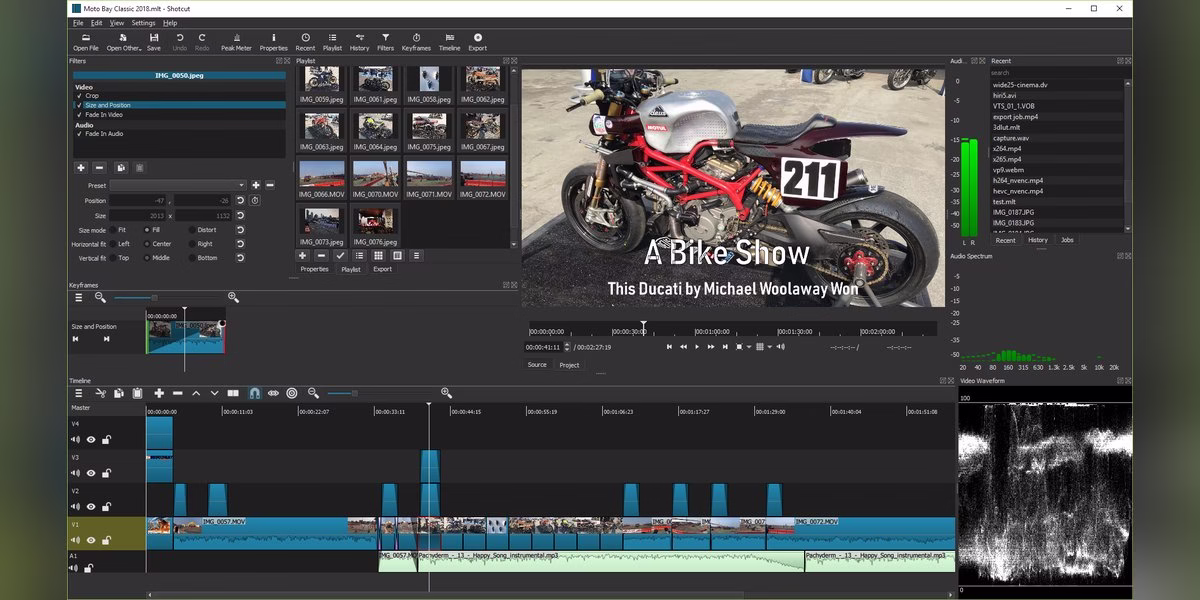Open the grid overlay dropdown in player
1200x600 pixels.
(769, 347)
